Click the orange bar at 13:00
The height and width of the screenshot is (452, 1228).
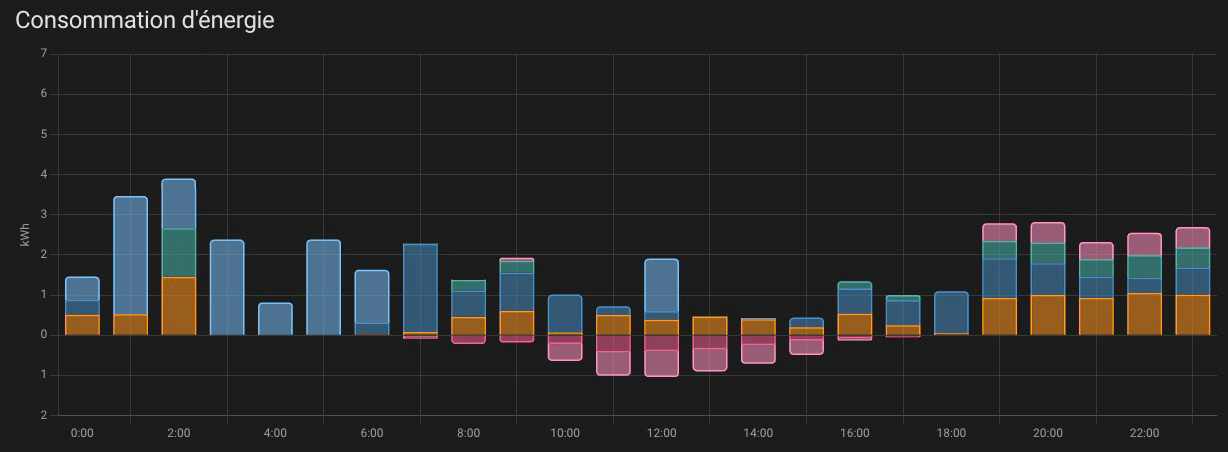710,326
